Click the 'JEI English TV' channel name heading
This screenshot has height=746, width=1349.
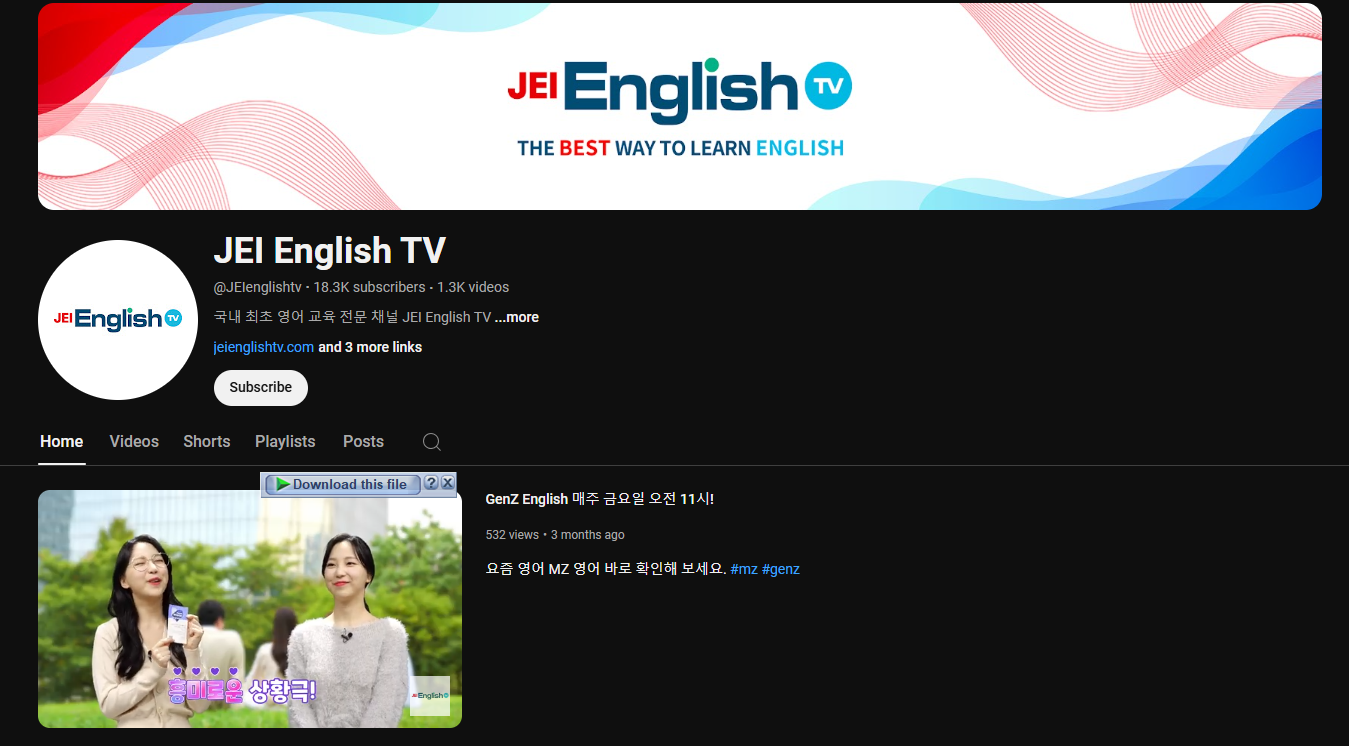(x=330, y=250)
